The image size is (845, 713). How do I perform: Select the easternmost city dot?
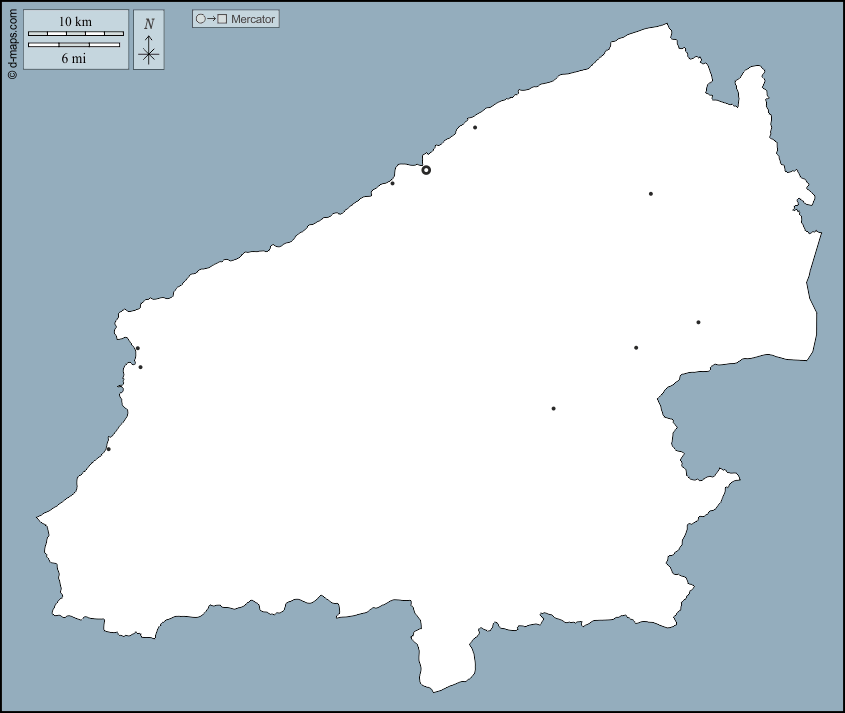pyautogui.click(x=698, y=322)
